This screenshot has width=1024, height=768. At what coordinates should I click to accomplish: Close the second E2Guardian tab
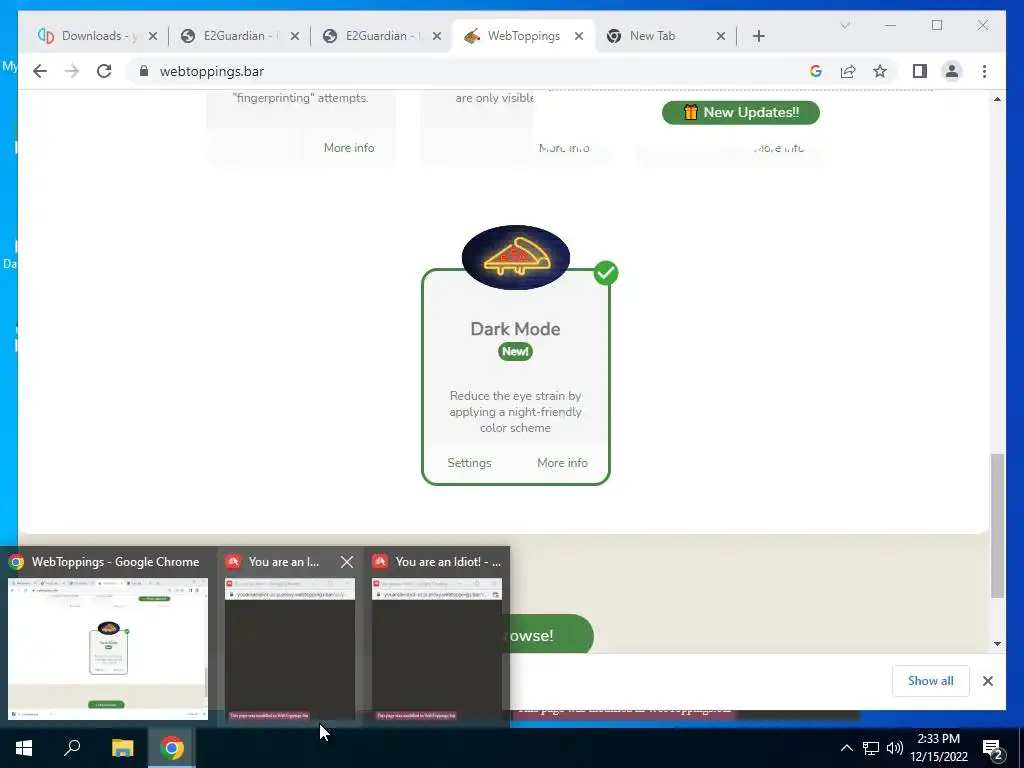[437, 36]
